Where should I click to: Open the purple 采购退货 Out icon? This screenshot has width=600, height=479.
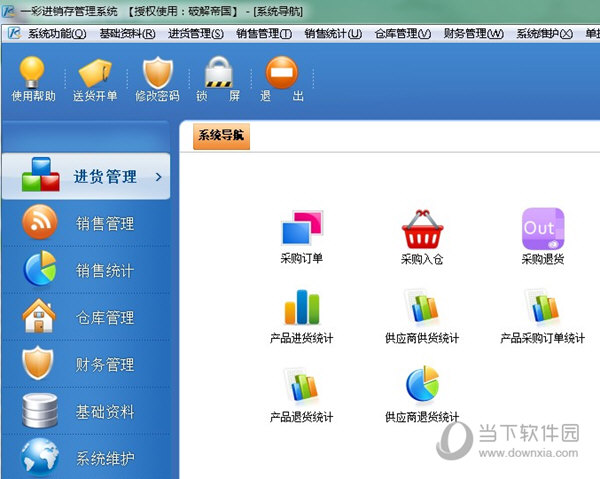pyautogui.click(x=543, y=229)
